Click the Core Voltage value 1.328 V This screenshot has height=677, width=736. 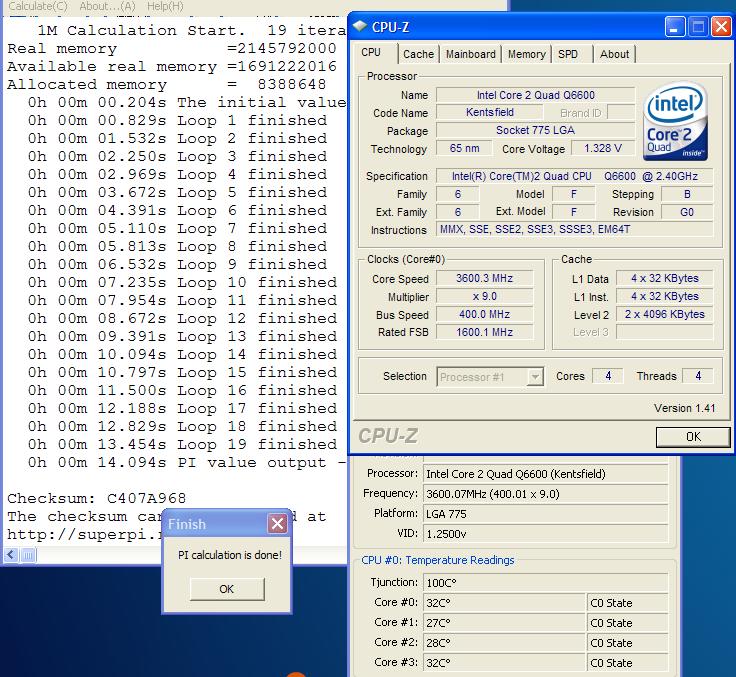tap(603, 148)
